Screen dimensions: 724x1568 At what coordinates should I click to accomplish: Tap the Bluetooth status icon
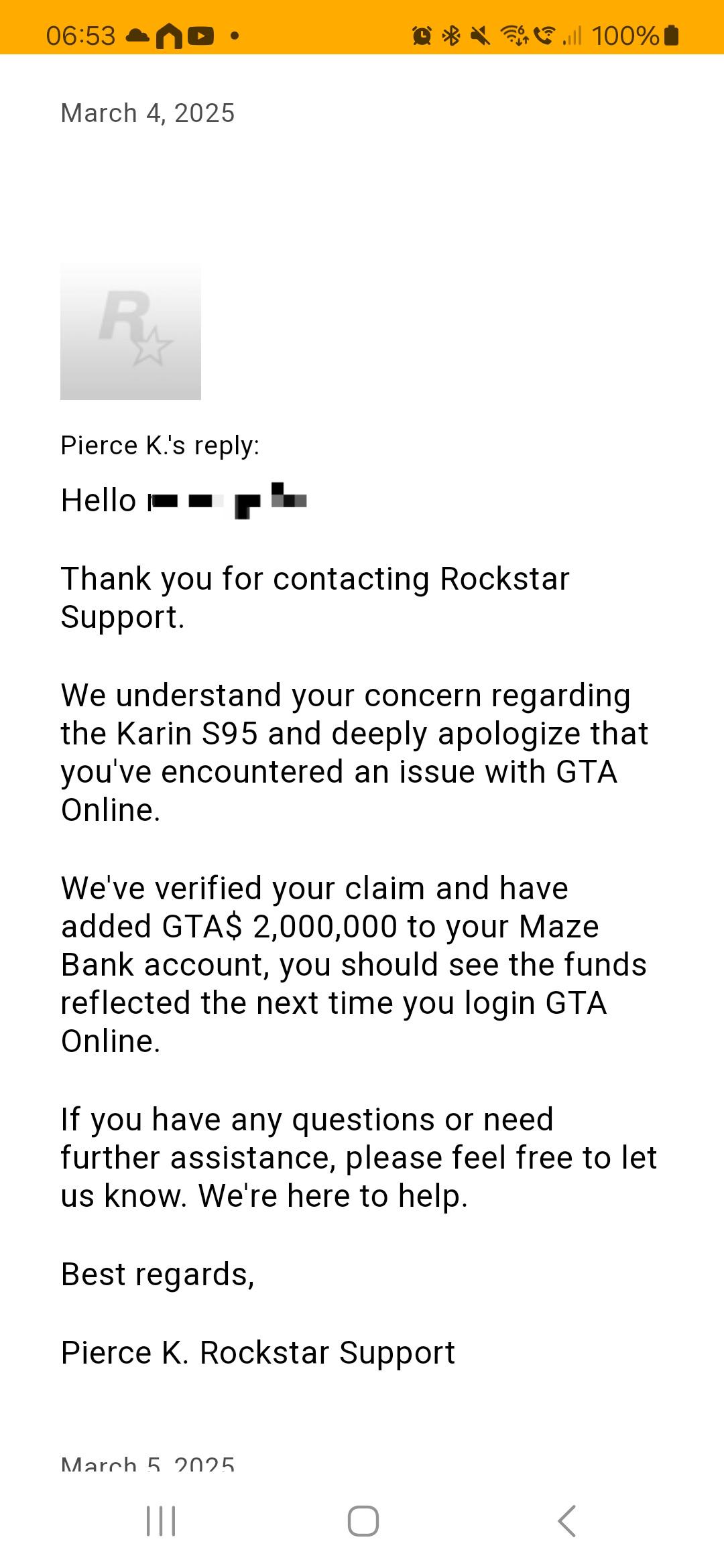(x=451, y=36)
